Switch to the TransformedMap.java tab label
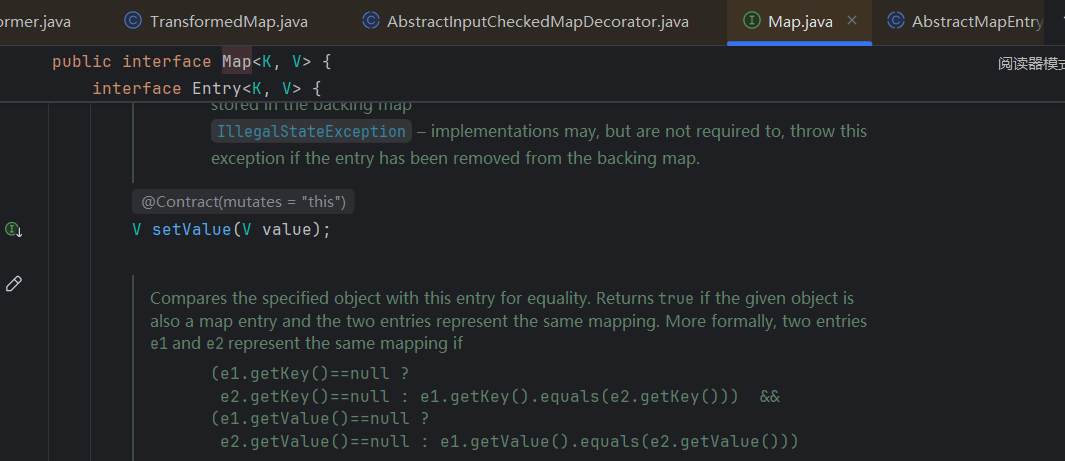 (x=228, y=21)
